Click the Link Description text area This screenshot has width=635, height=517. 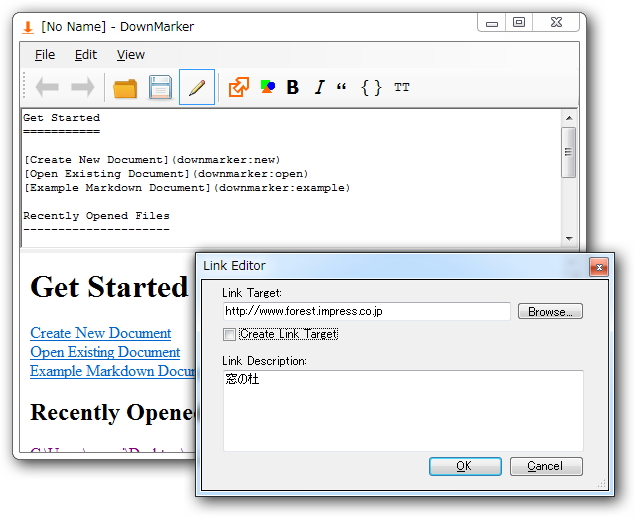click(x=403, y=411)
